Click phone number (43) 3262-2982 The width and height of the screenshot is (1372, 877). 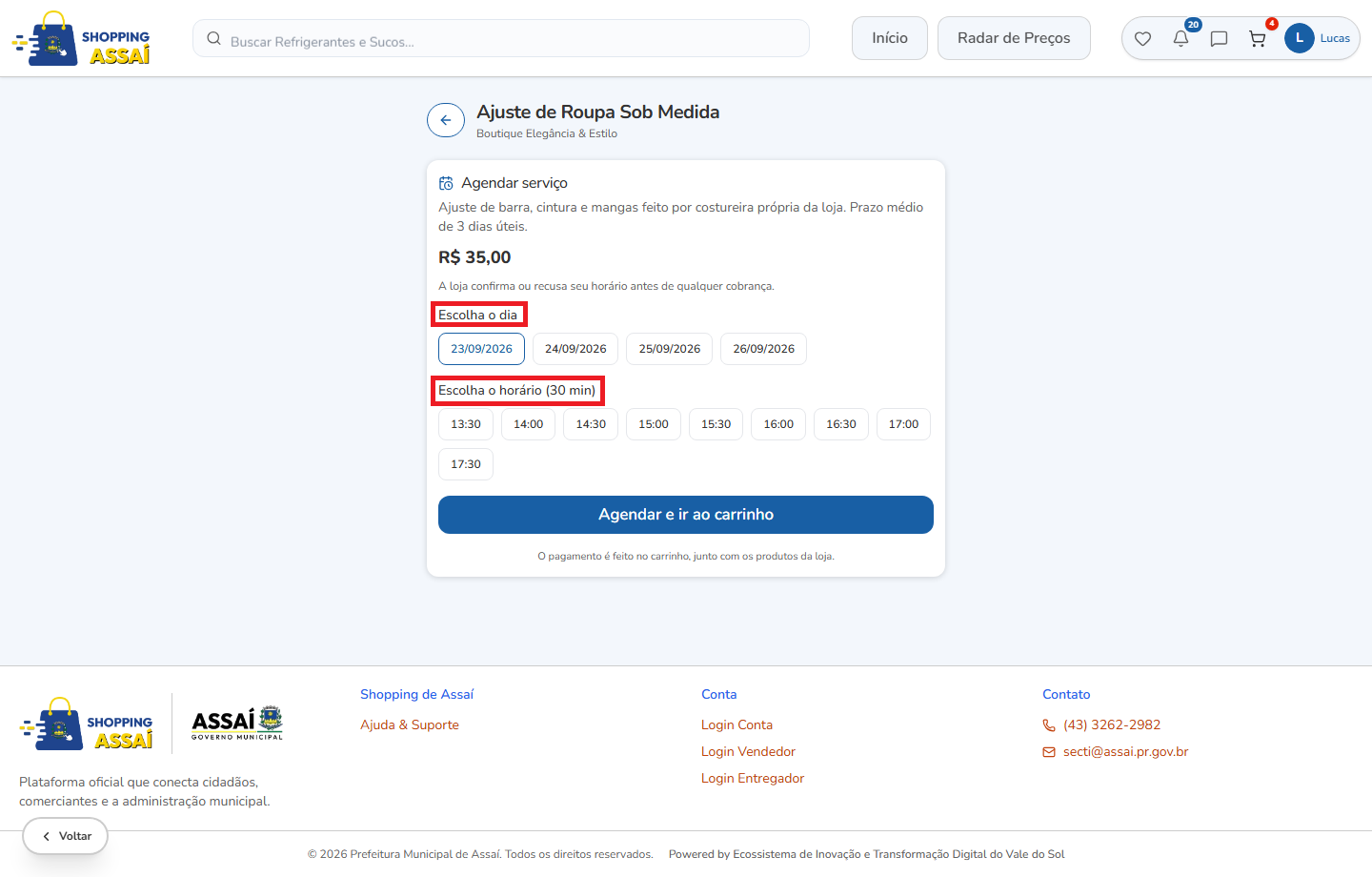click(1112, 725)
